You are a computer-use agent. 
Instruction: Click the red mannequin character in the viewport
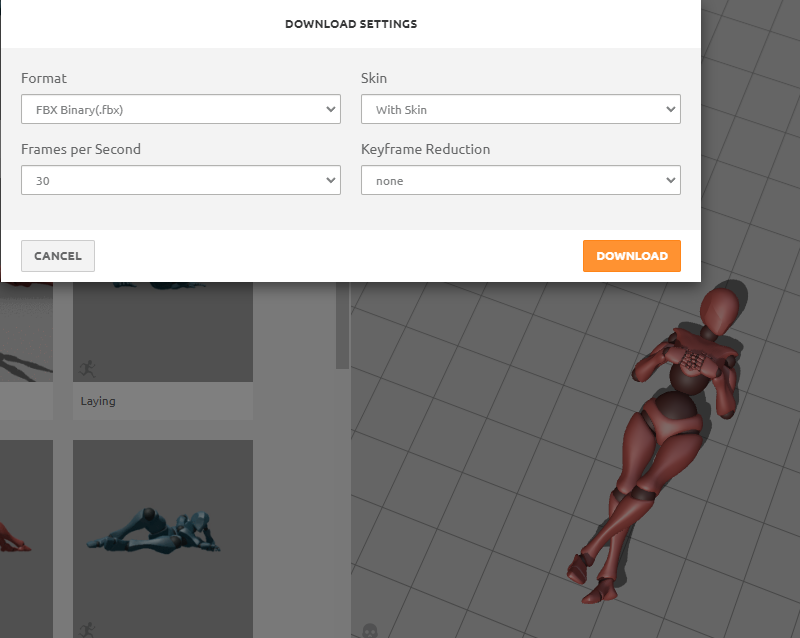[x=658, y=441]
